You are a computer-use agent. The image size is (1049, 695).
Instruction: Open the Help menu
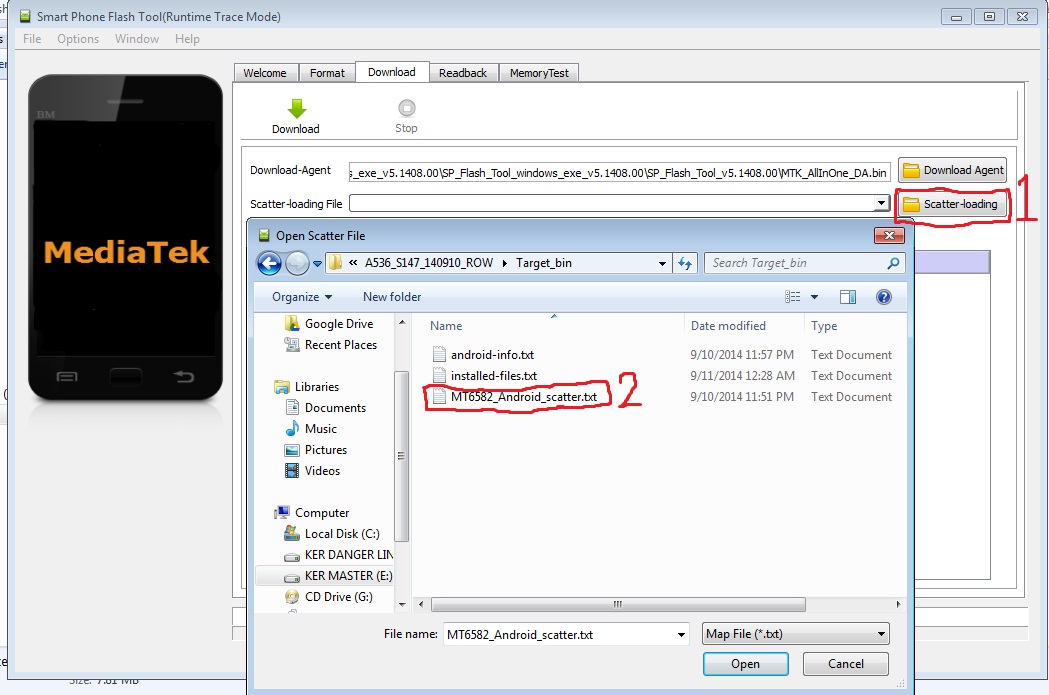(187, 39)
